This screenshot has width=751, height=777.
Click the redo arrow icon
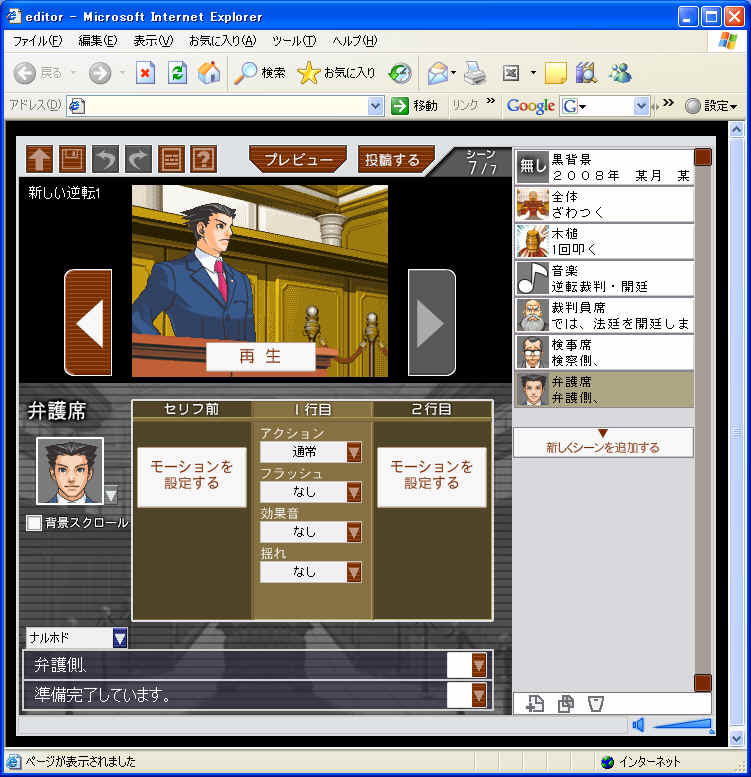click(x=138, y=159)
